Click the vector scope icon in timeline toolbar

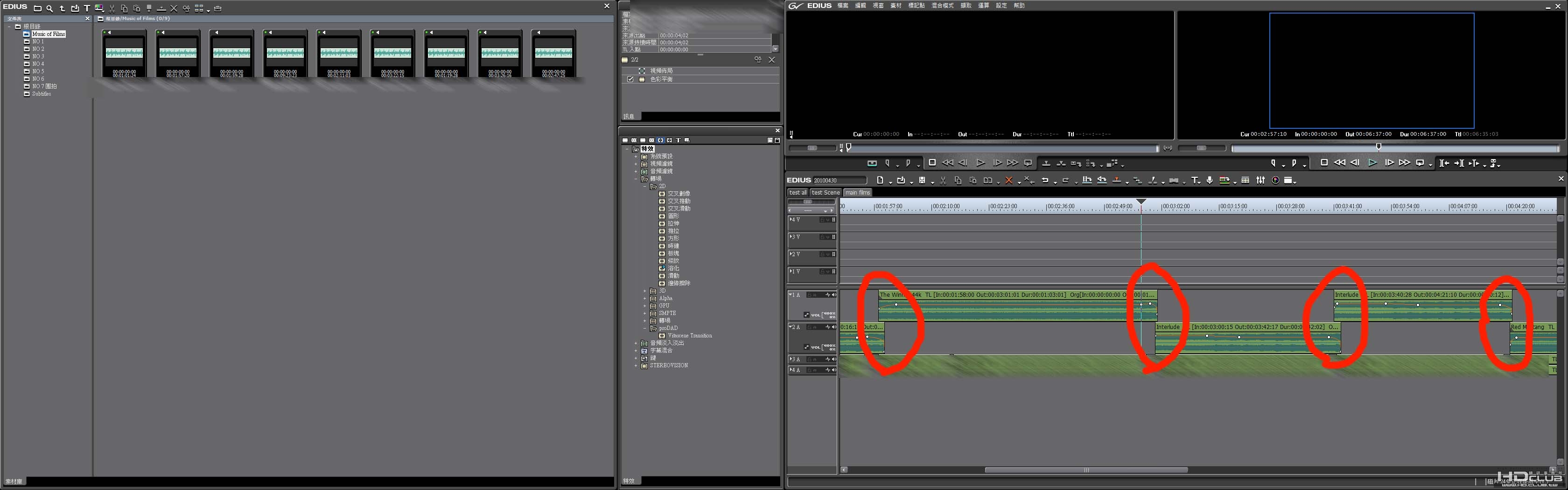1276,180
